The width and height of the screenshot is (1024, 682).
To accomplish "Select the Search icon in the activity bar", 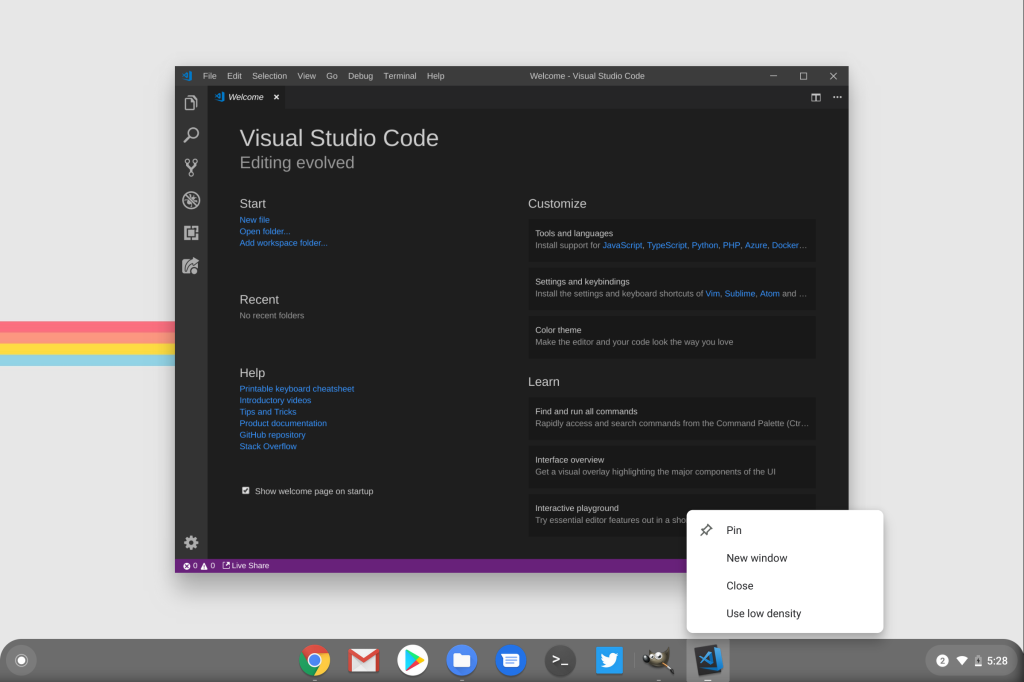I will [190, 134].
